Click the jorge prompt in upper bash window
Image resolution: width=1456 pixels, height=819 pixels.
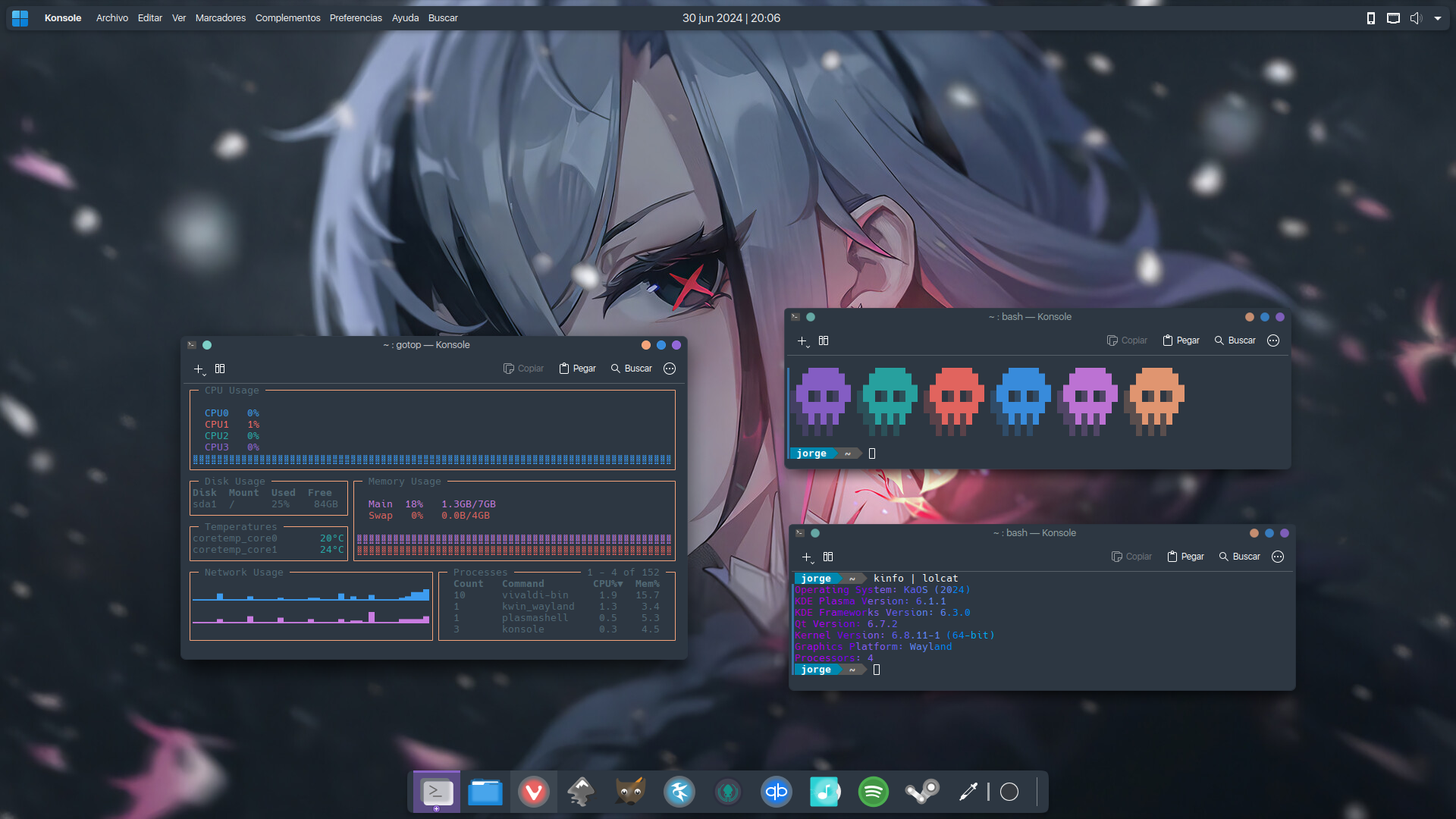tap(812, 453)
